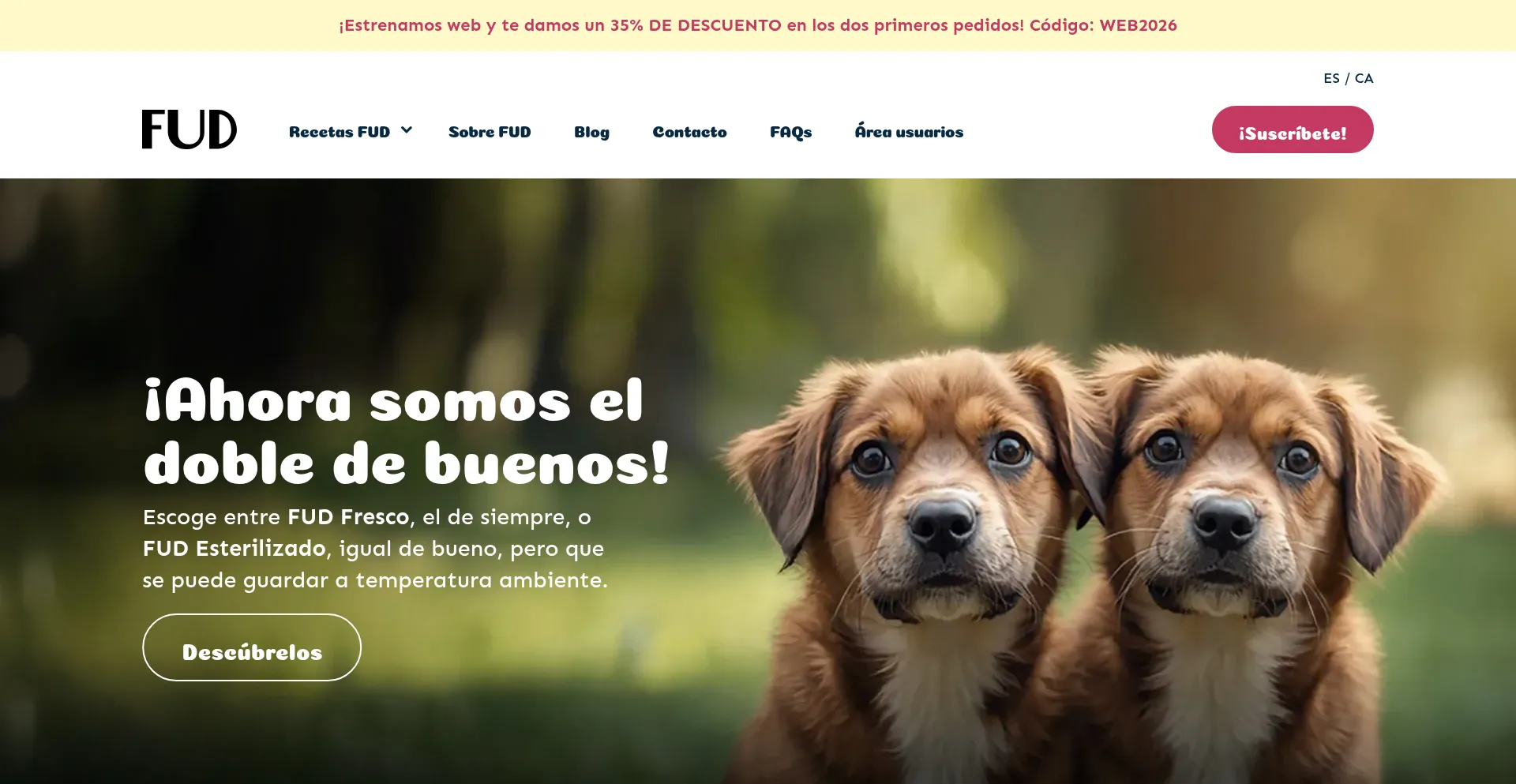Switch language to ES
This screenshot has height=784, width=1516.
1331,78
